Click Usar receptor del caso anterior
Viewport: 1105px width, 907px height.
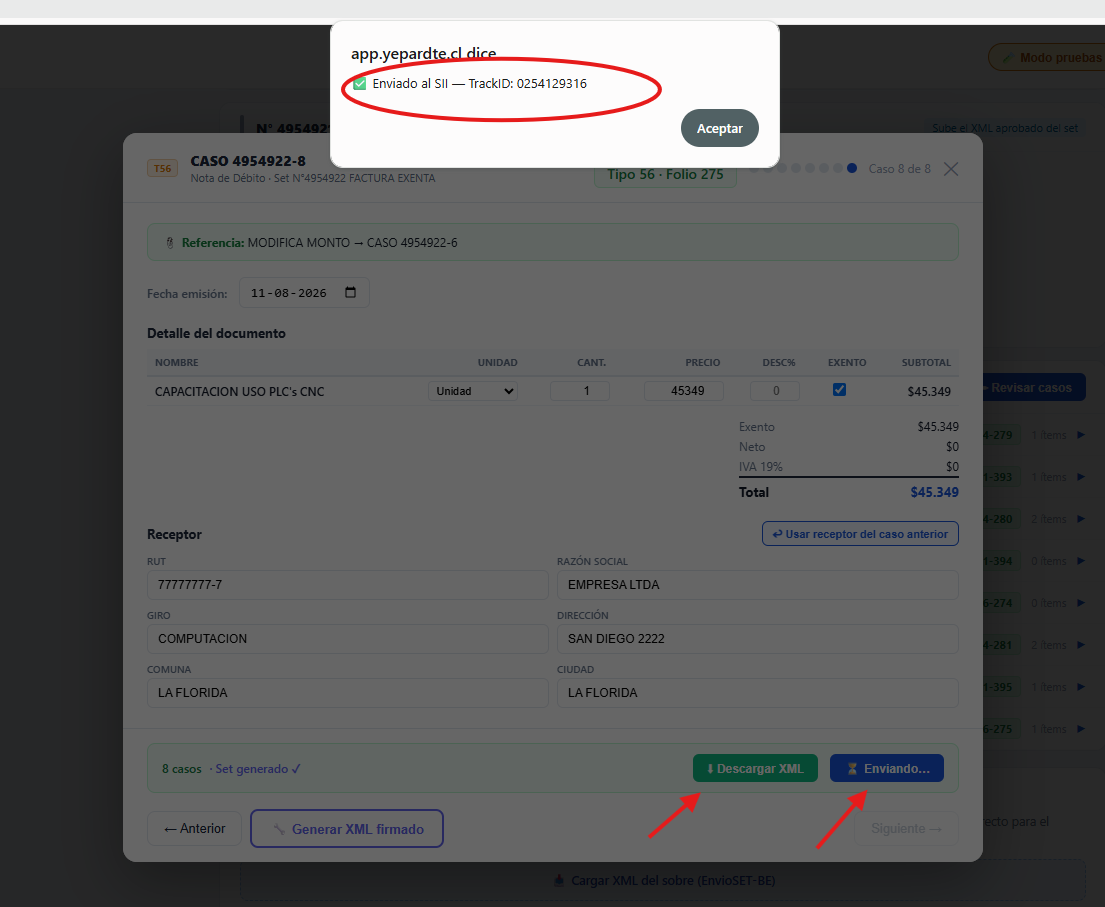tap(860, 534)
